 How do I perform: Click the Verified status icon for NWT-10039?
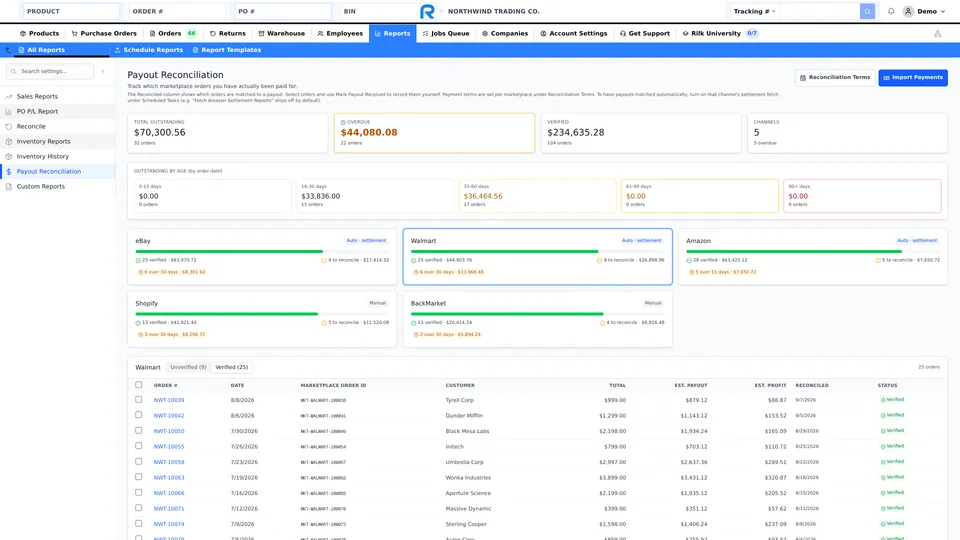tap(883, 400)
